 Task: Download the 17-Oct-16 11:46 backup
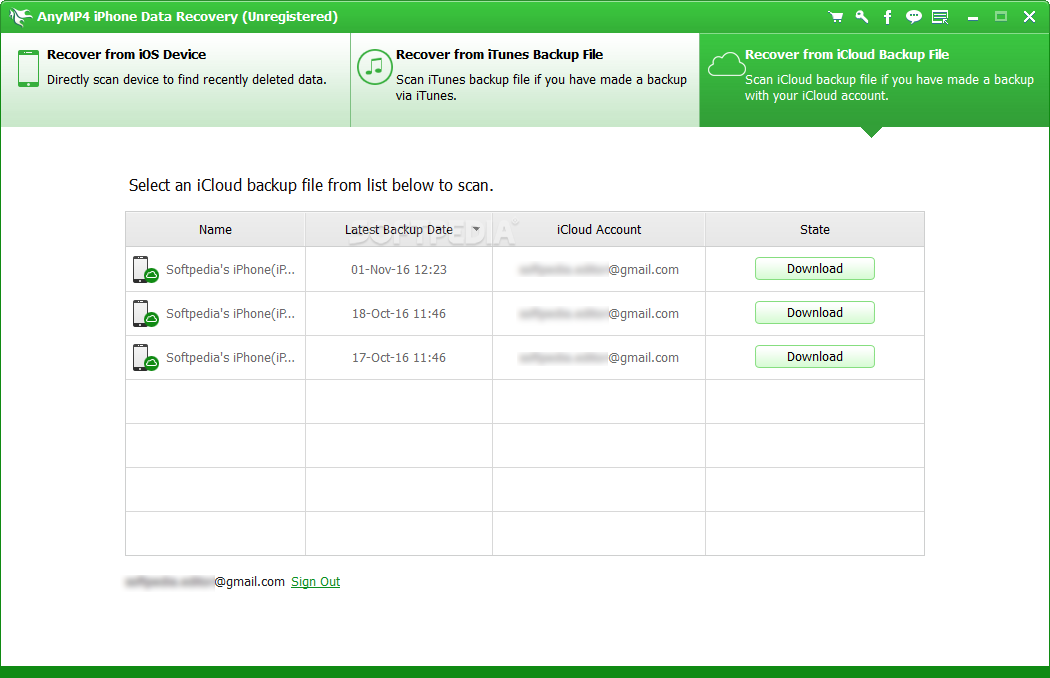[815, 357]
